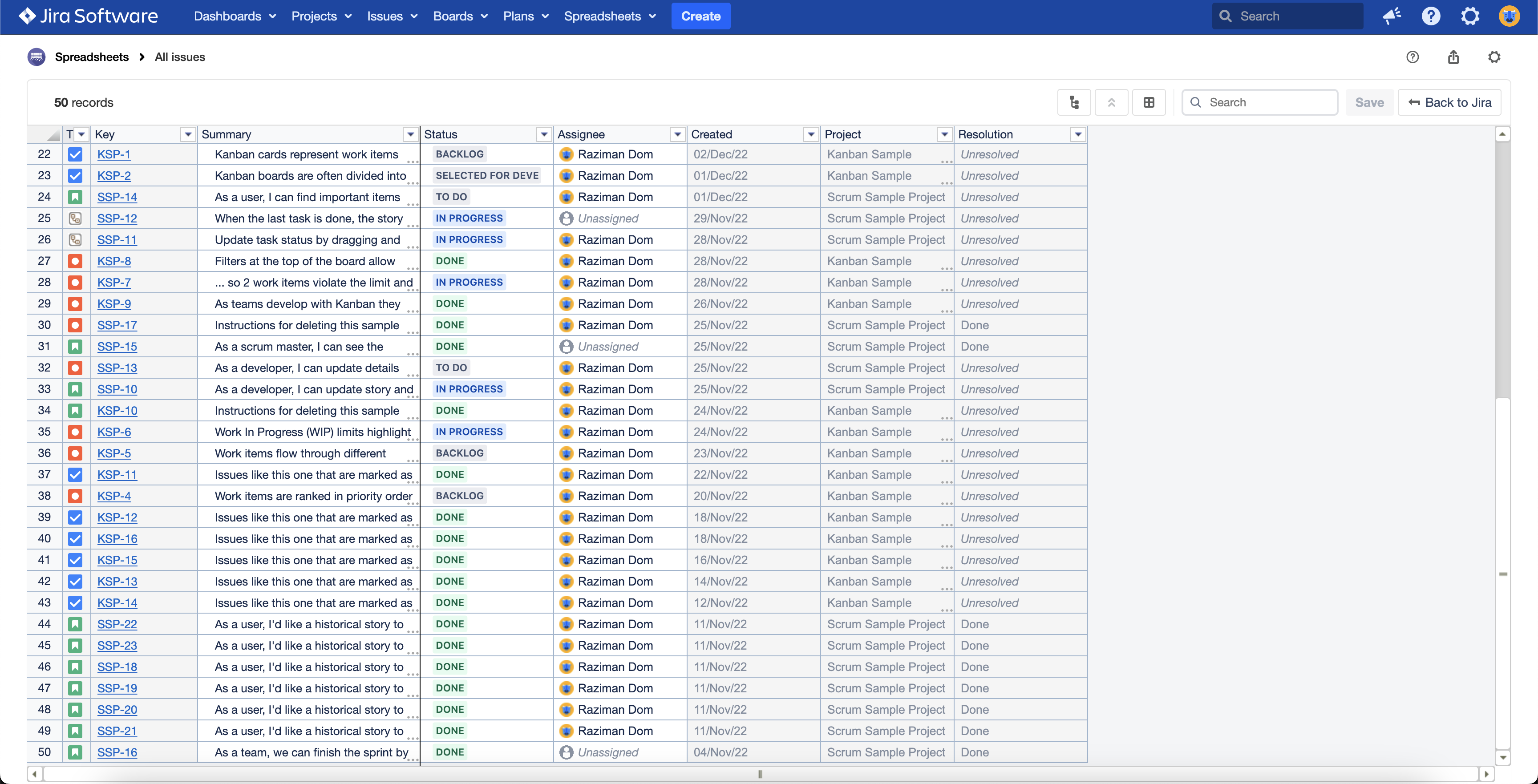Click the collapse-all double chevron button
The width and height of the screenshot is (1538, 784).
1111,102
